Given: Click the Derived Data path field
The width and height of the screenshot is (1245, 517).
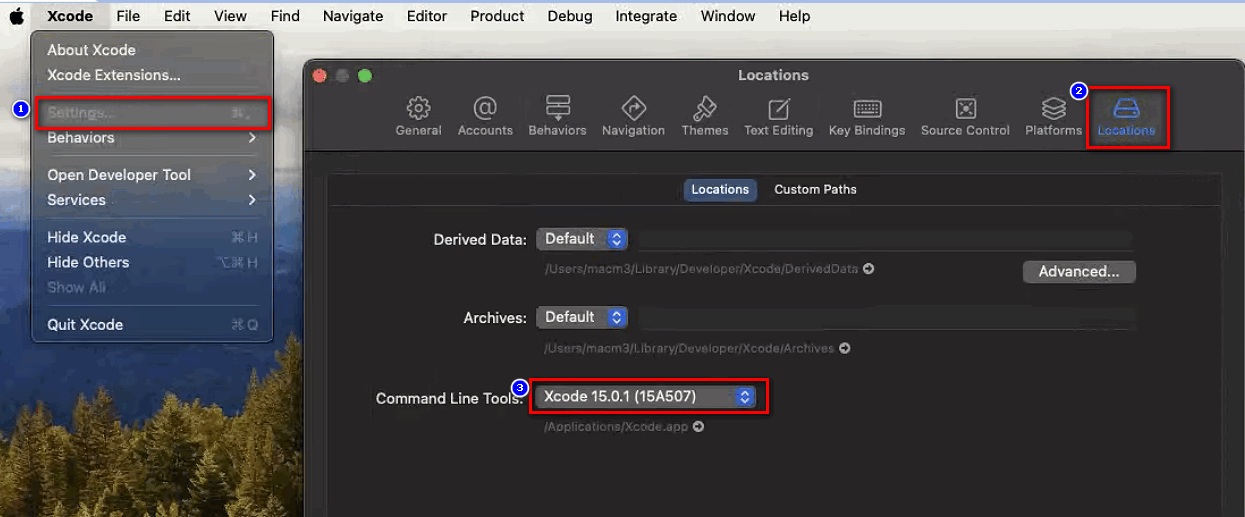Looking at the screenshot, I should [x=884, y=239].
